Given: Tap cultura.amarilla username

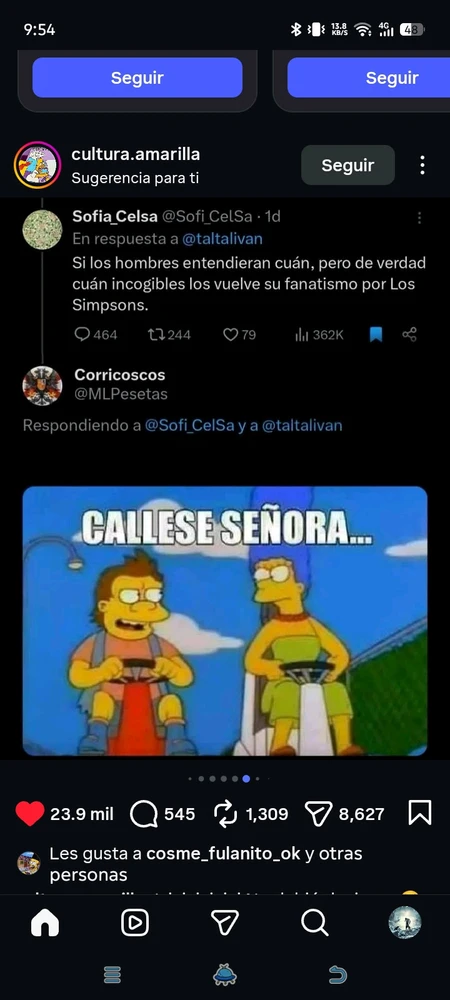Looking at the screenshot, I should [x=136, y=154].
